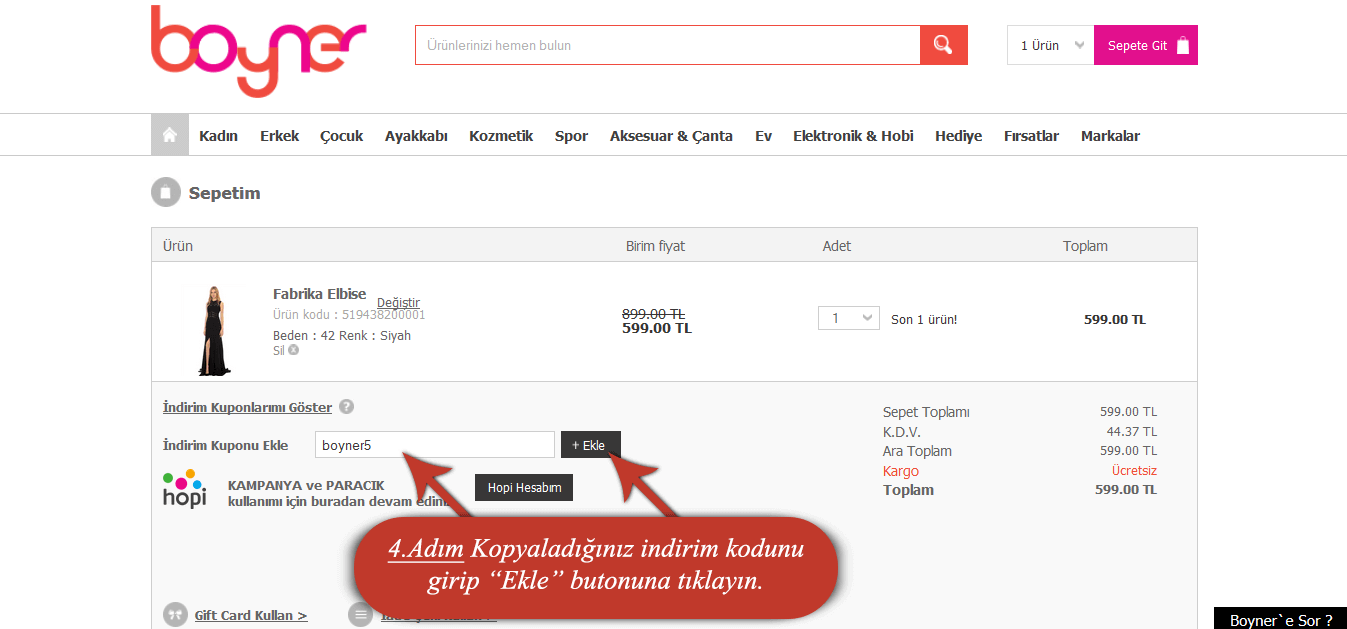
Task: Click the K.D.V. 44.37 TL amount
Action: (x=1132, y=432)
